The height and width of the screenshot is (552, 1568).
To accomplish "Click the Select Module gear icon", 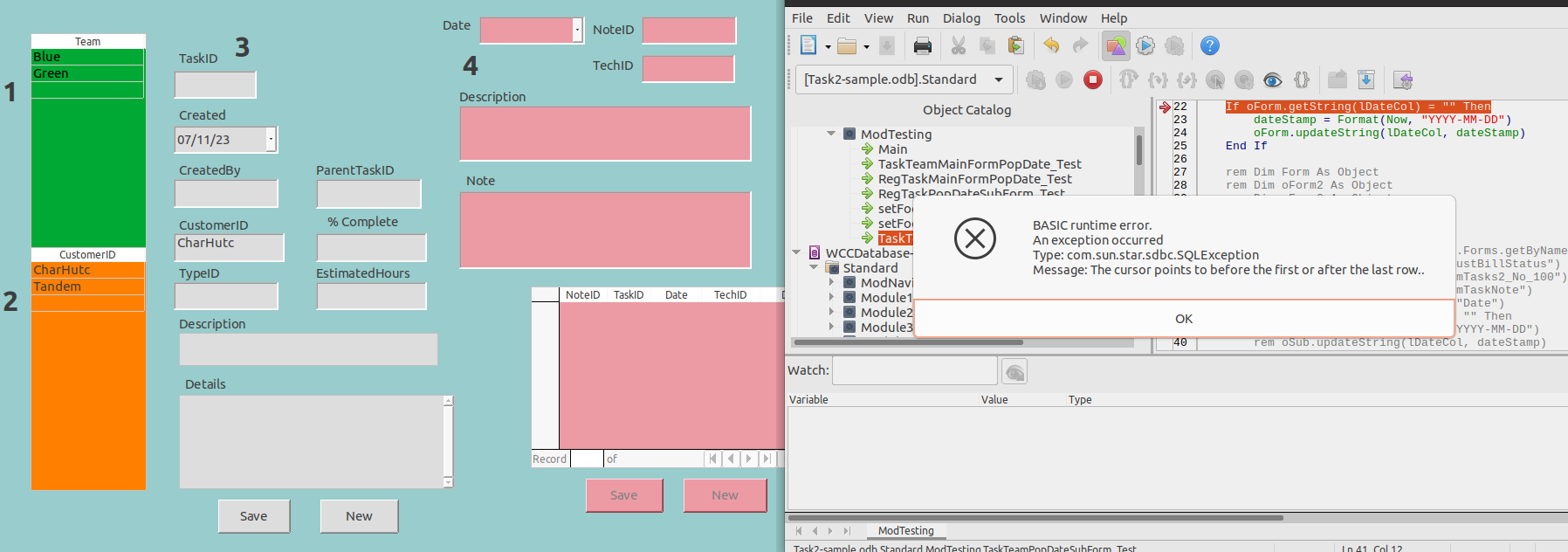I will click(1175, 45).
